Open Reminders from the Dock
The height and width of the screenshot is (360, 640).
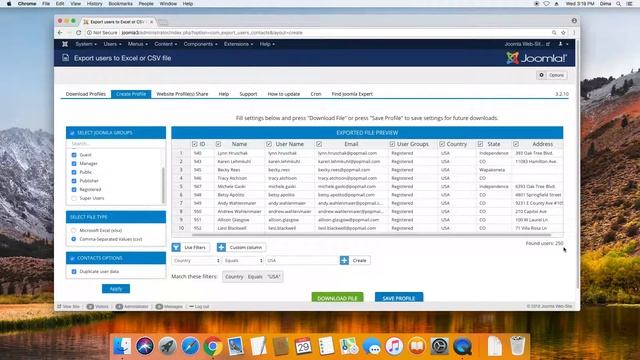(x=326, y=346)
